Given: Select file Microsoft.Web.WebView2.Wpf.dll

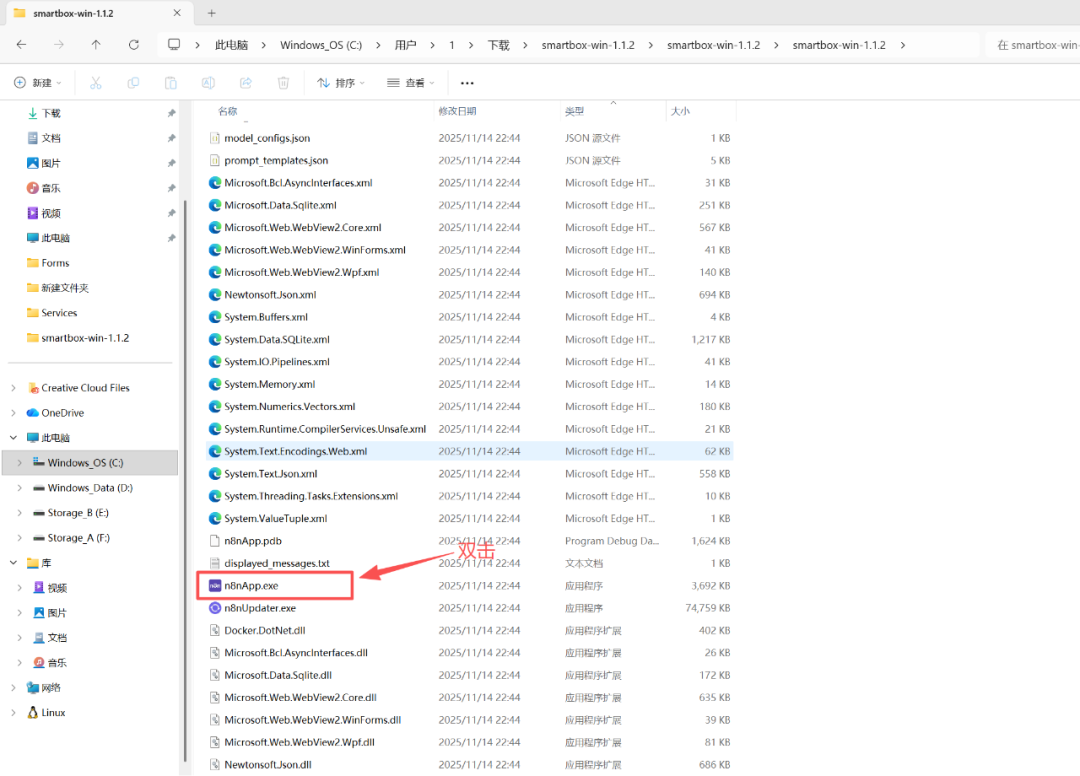Looking at the screenshot, I should tap(300, 742).
